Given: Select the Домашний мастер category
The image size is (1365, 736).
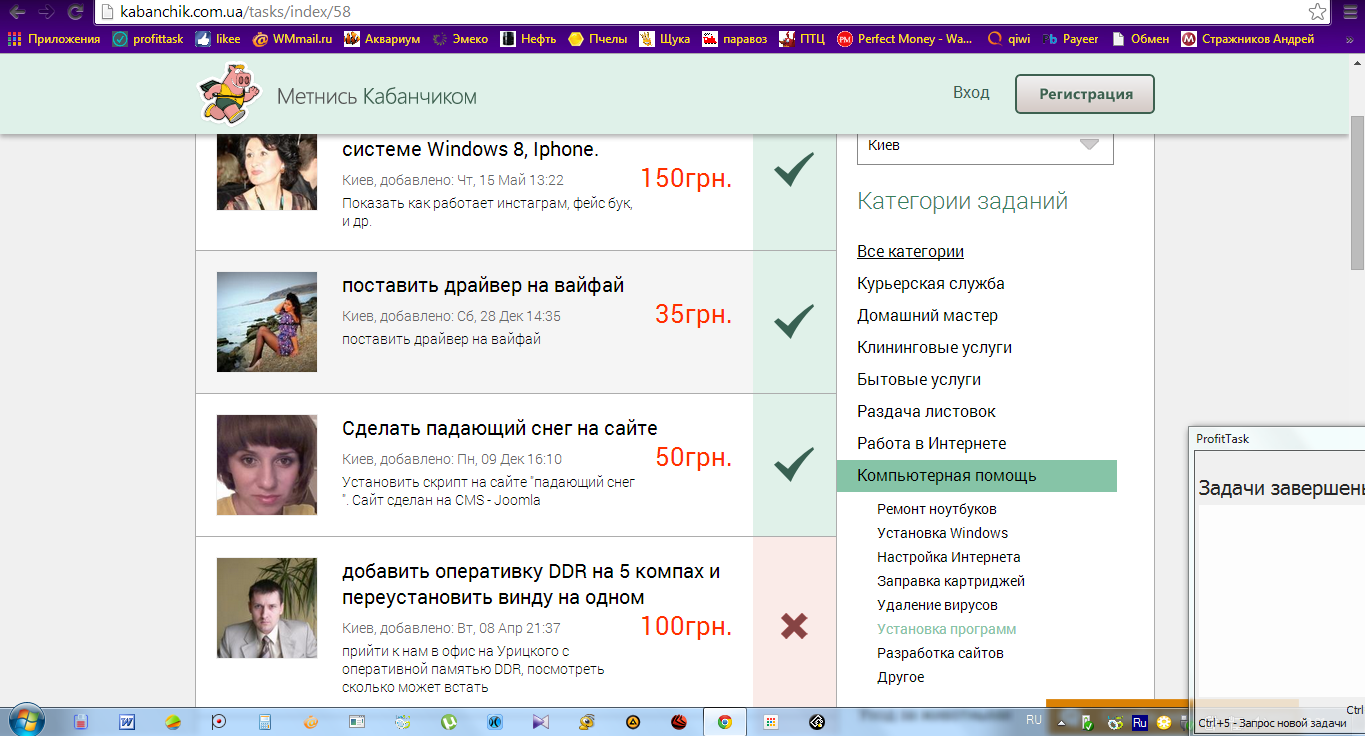Looking at the screenshot, I should pyautogui.click(x=927, y=315).
